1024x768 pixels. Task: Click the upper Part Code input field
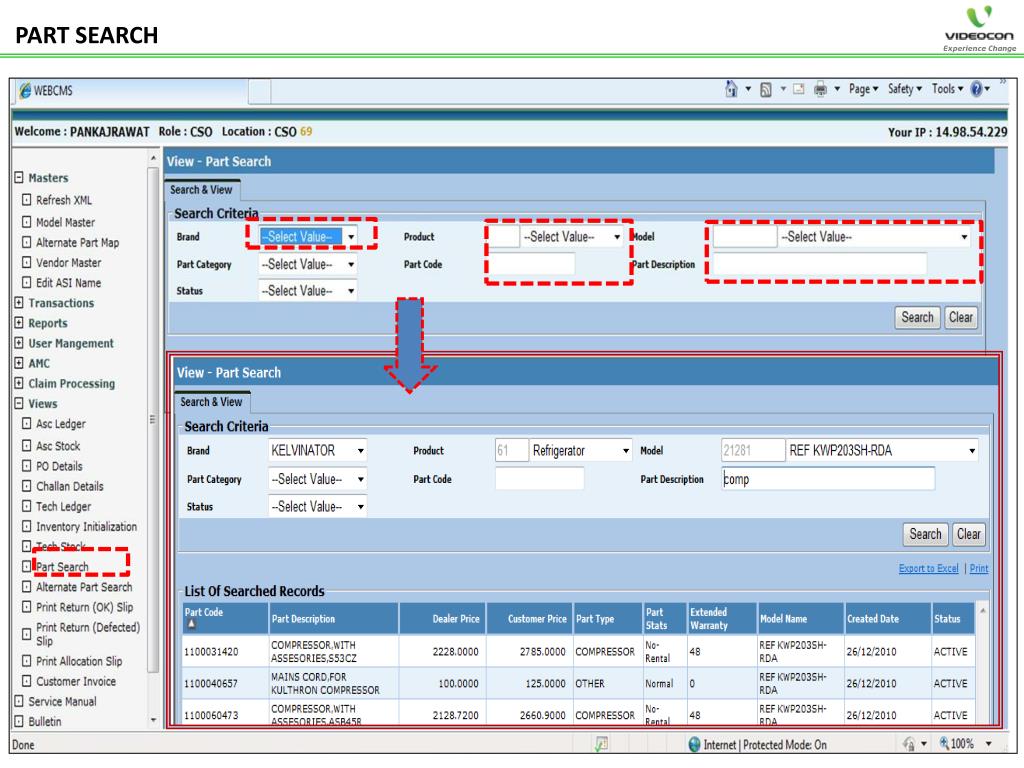click(x=532, y=264)
